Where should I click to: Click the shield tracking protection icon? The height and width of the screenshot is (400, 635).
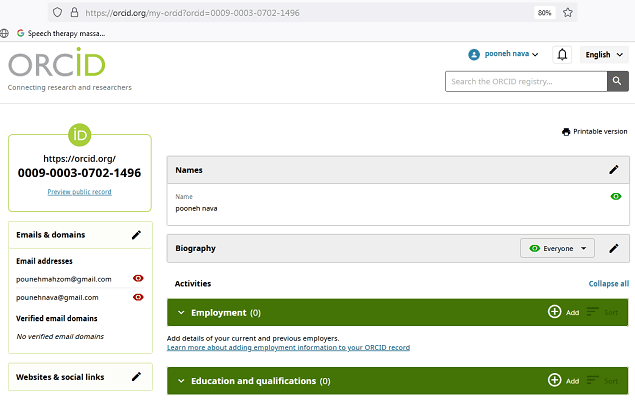coord(58,13)
